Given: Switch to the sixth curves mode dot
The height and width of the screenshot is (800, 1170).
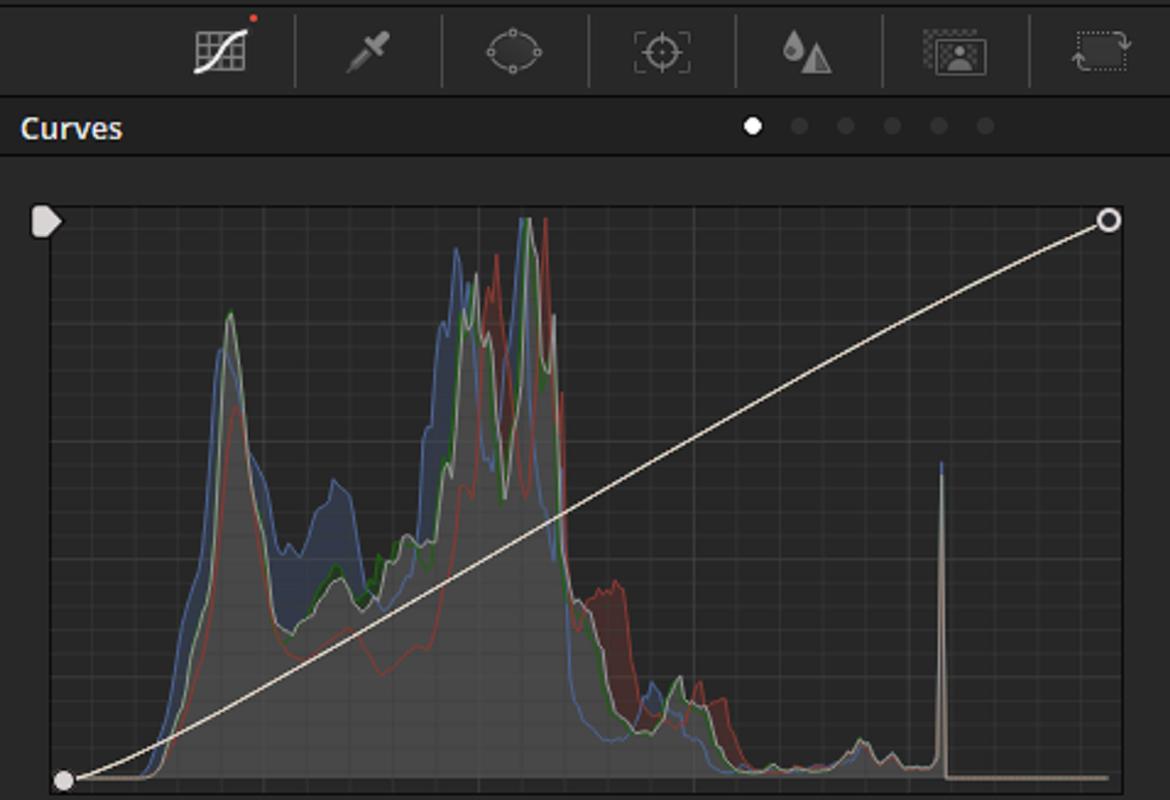Looking at the screenshot, I should [x=985, y=127].
